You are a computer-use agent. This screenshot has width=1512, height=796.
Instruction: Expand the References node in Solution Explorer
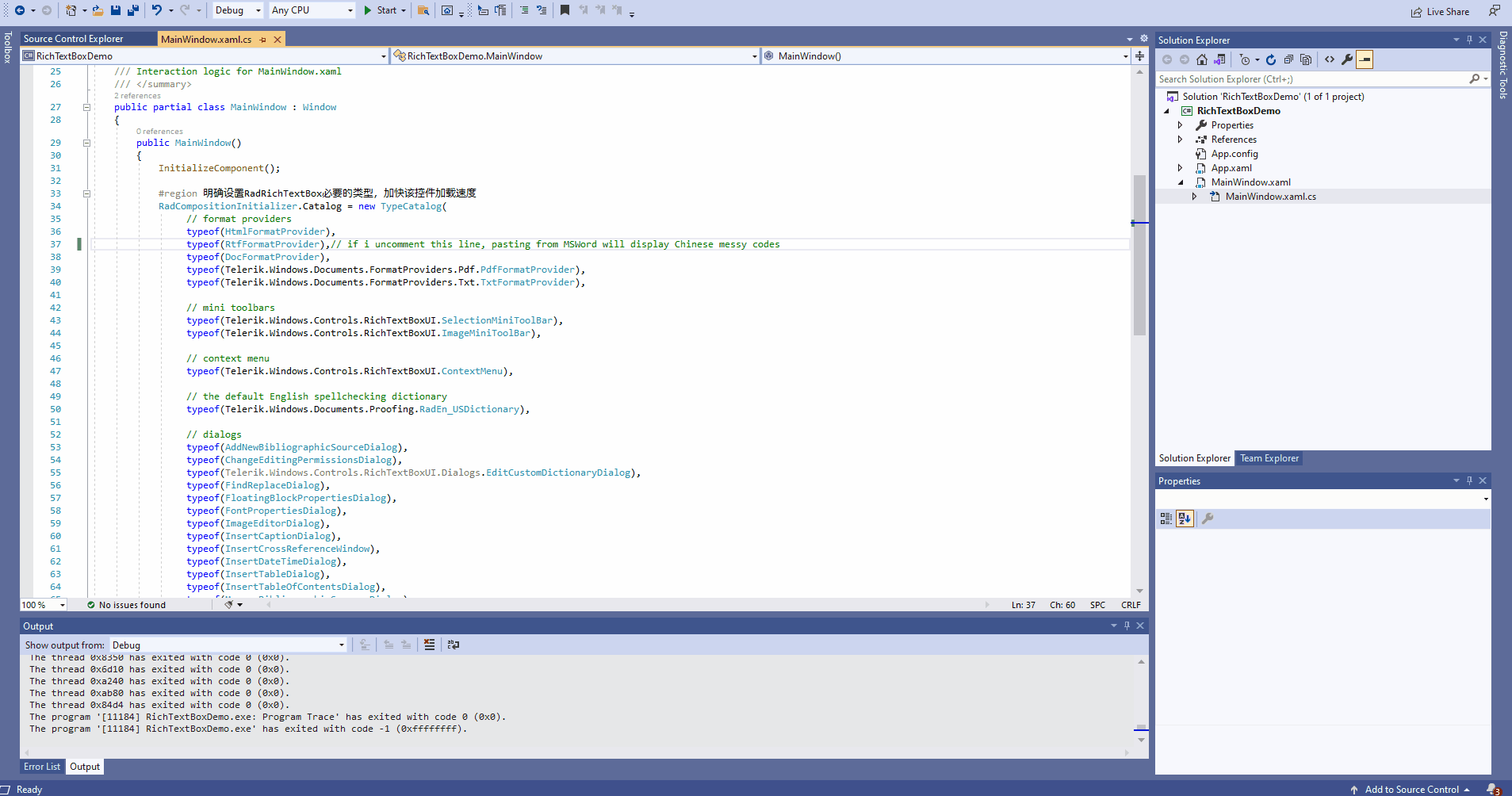[x=1180, y=140]
